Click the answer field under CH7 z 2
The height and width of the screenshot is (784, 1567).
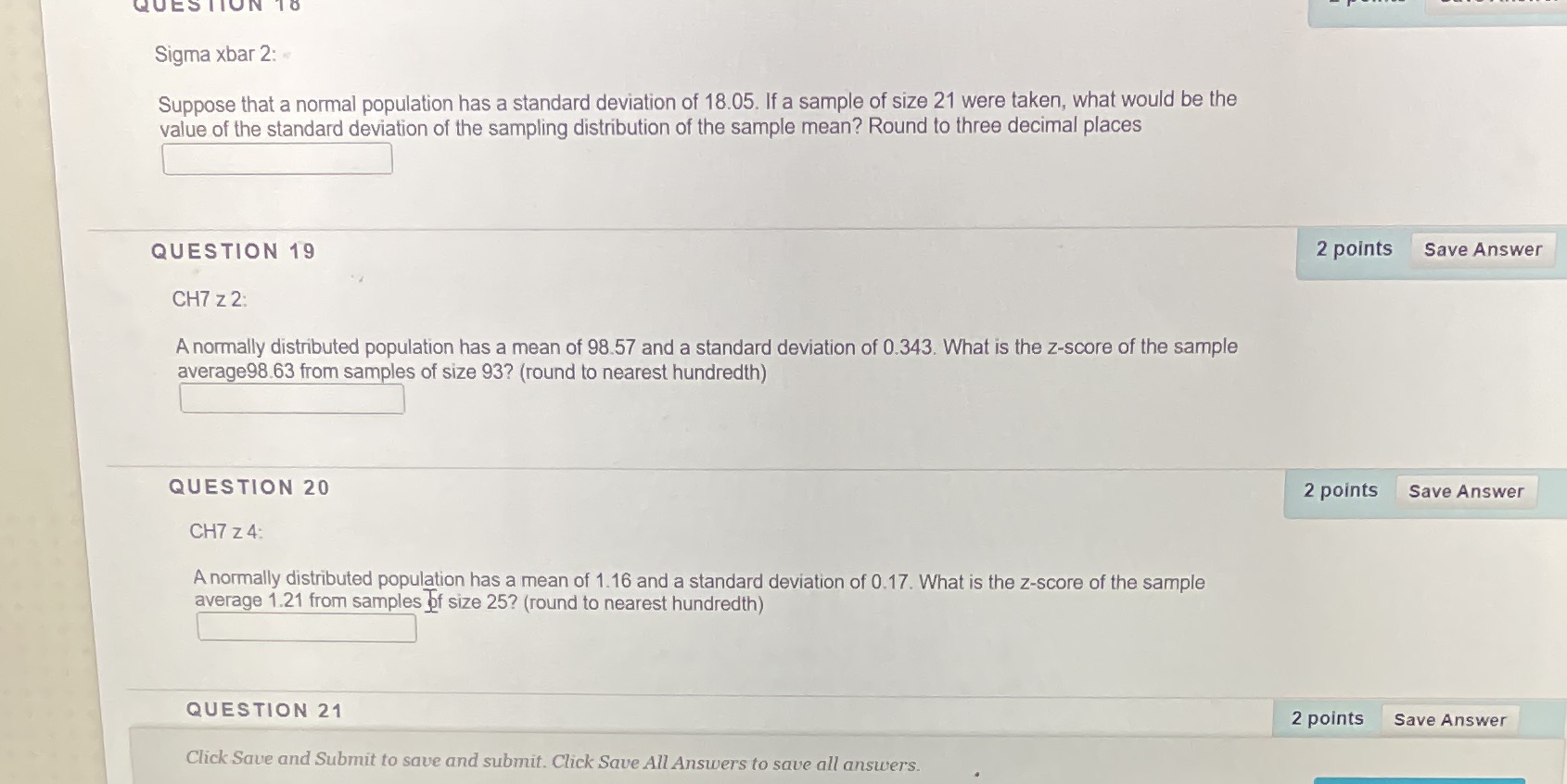click(x=292, y=398)
